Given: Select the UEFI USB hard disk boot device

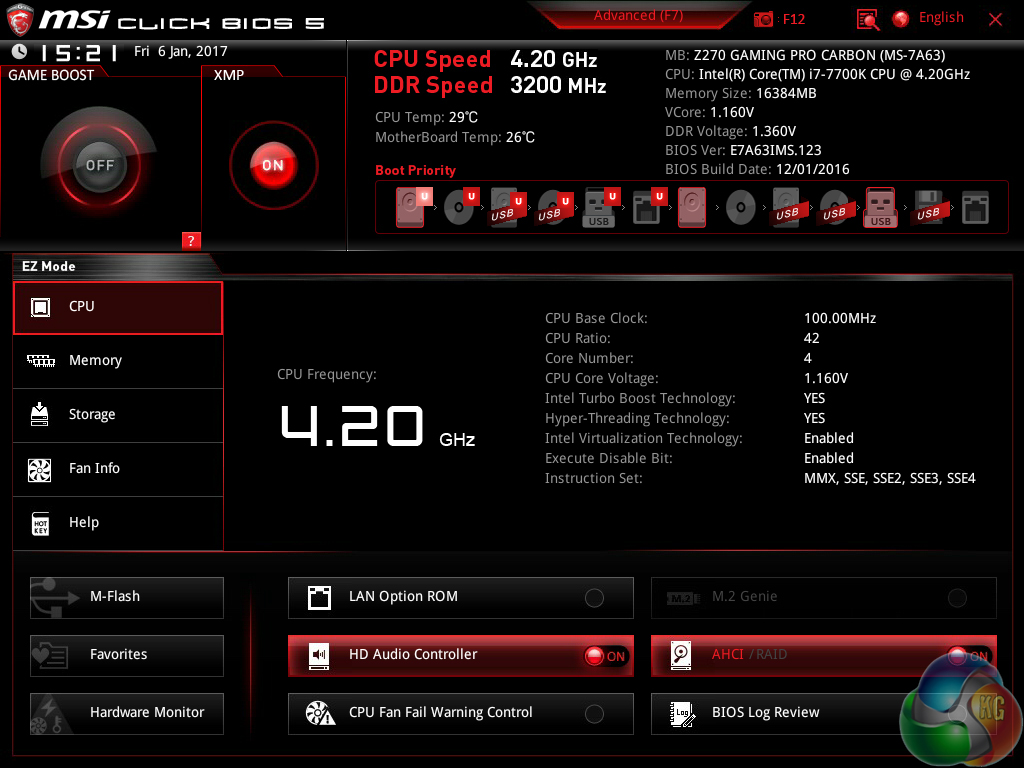Looking at the screenshot, I should (507, 207).
